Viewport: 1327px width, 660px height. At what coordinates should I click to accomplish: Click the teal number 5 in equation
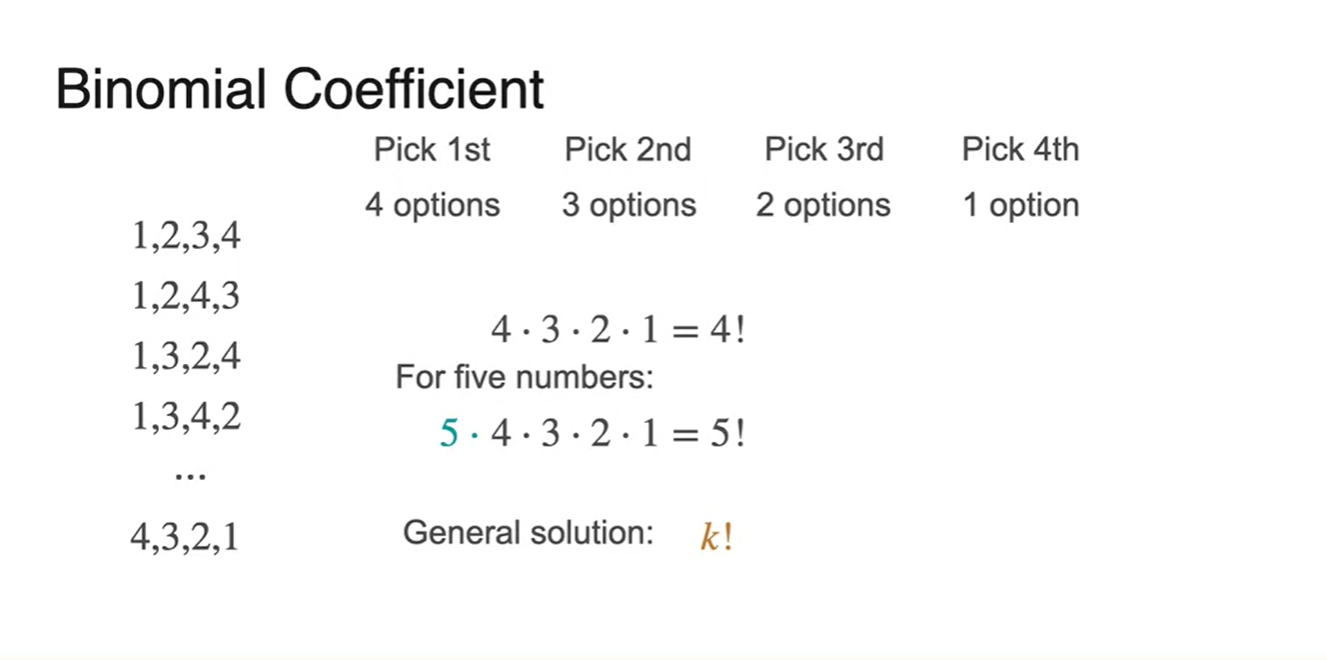tap(449, 434)
